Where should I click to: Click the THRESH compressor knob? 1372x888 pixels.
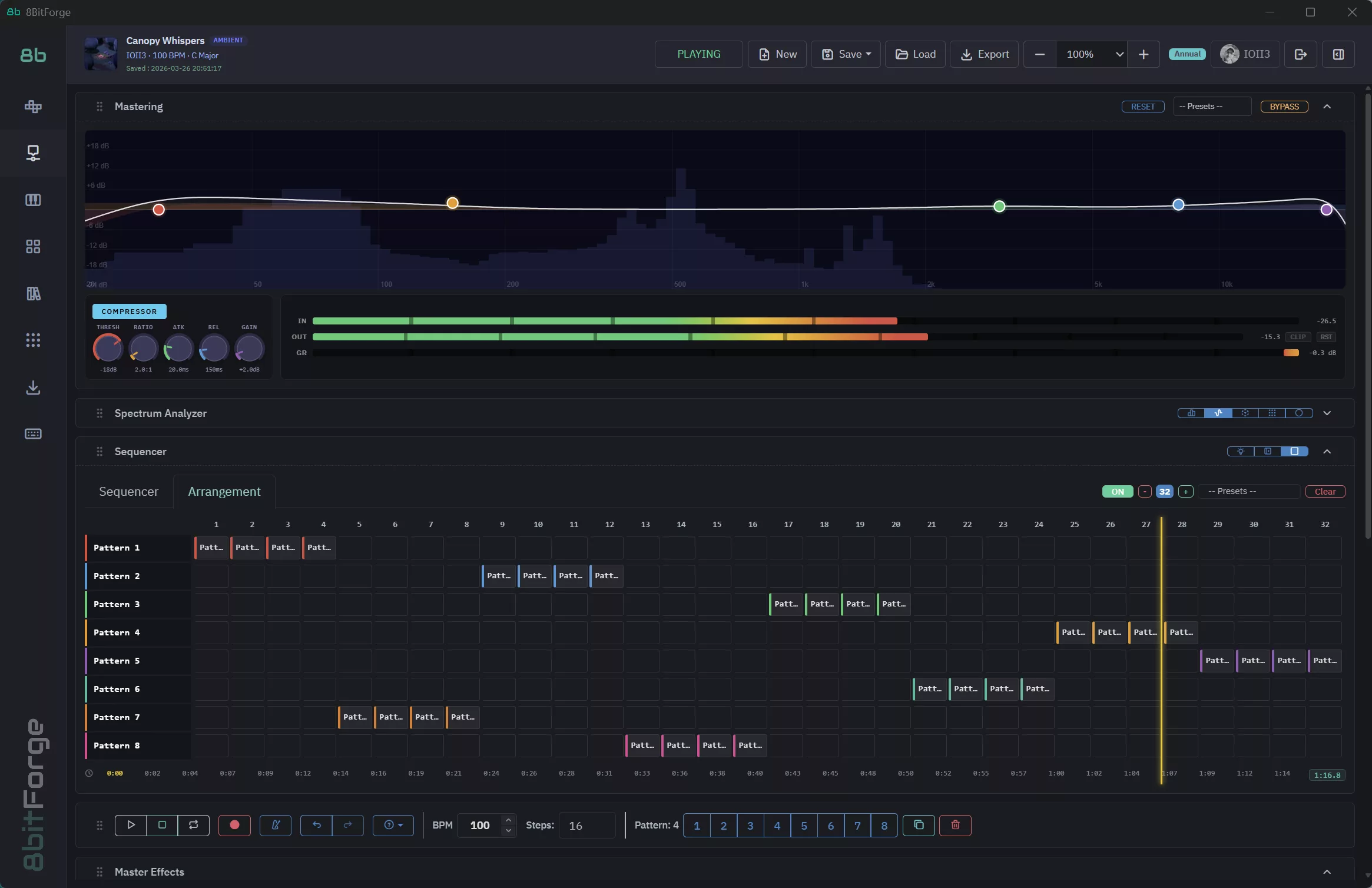108,349
